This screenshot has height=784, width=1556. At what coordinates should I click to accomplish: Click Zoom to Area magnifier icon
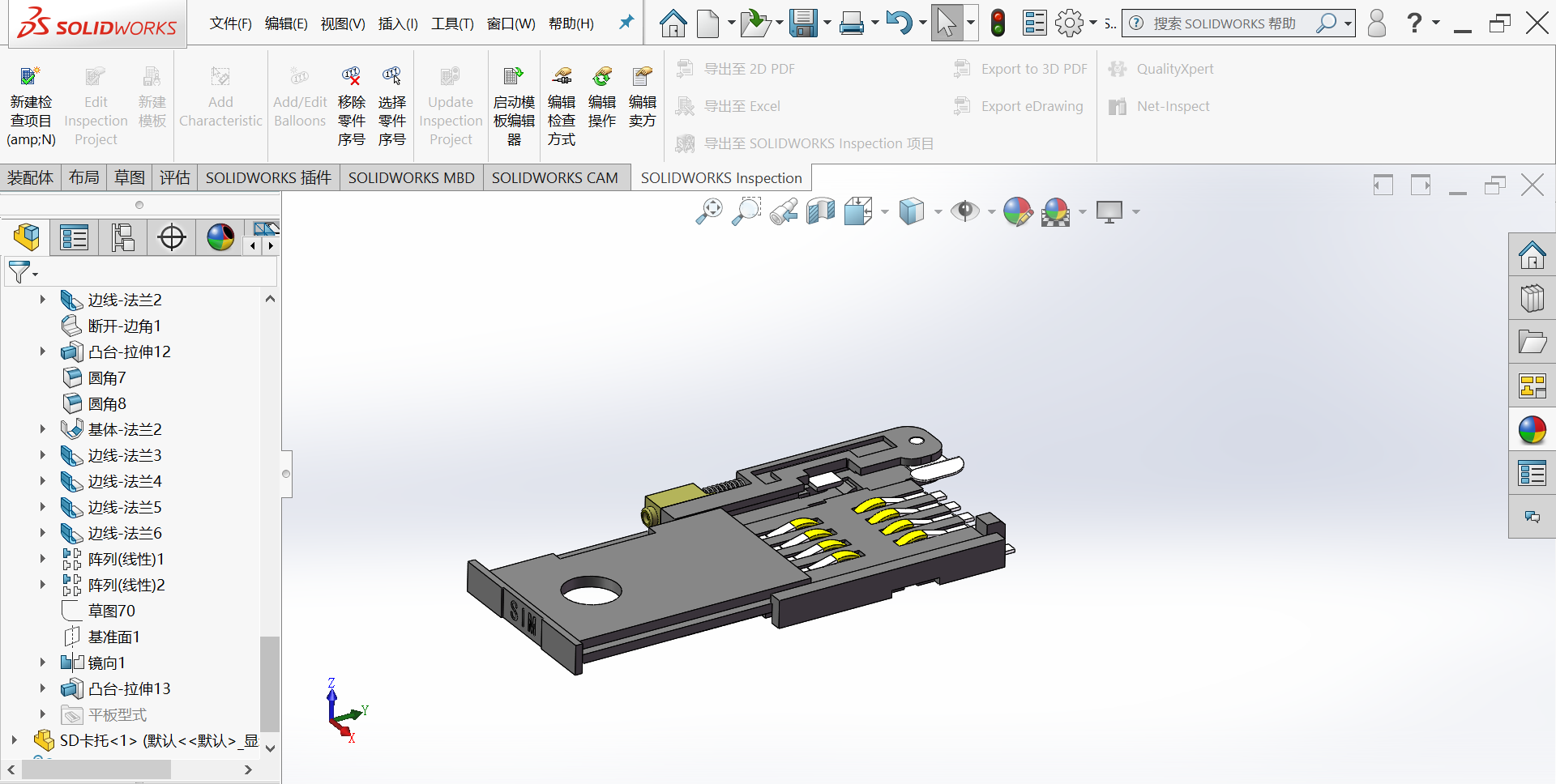pyautogui.click(x=746, y=211)
